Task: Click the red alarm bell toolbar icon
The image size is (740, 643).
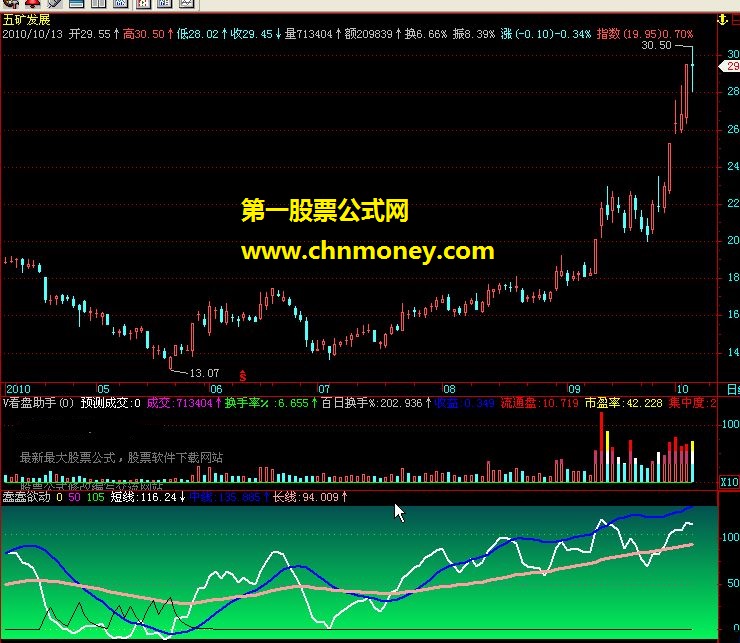Action: point(32,4)
